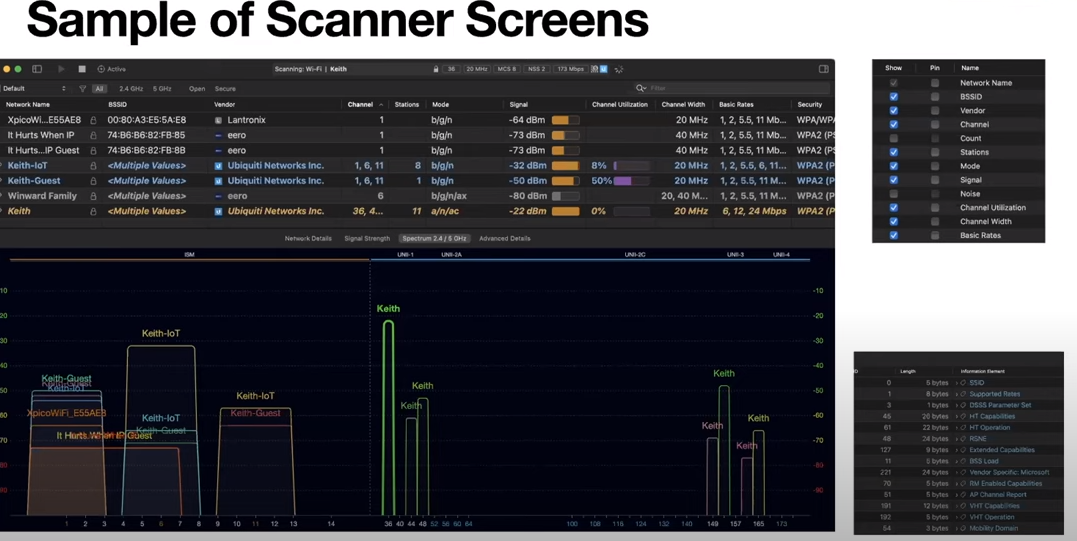The height and width of the screenshot is (541, 1077).
Task: Click the funnel filter icon
Action: pyautogui.click(x=82, y=89)
